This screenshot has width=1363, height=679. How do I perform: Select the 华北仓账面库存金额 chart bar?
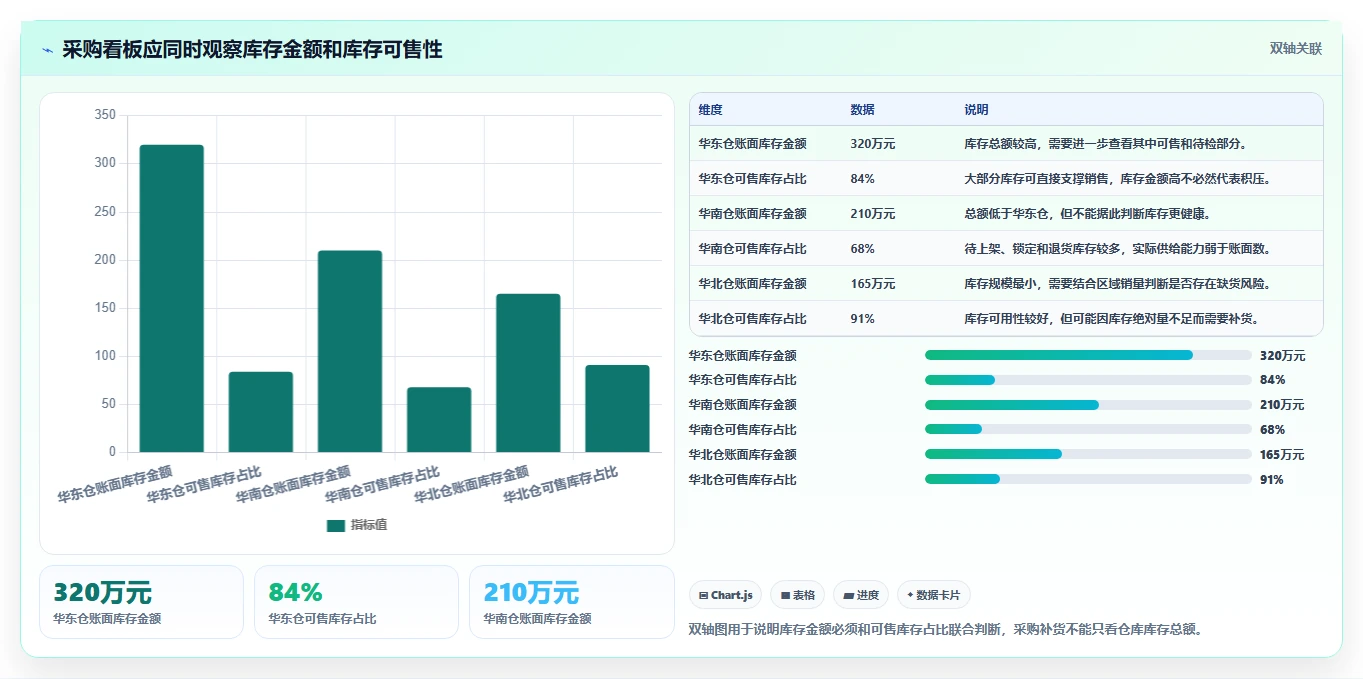[528, 373]
